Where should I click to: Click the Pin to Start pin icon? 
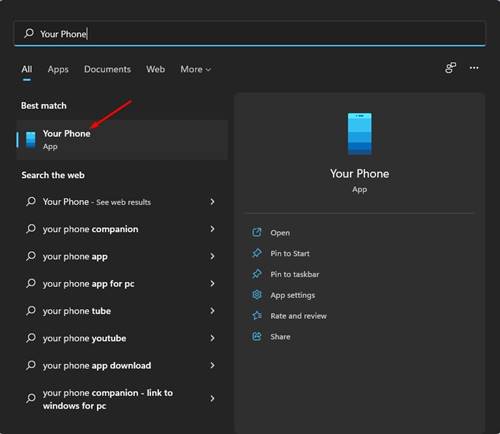point(256,253)
